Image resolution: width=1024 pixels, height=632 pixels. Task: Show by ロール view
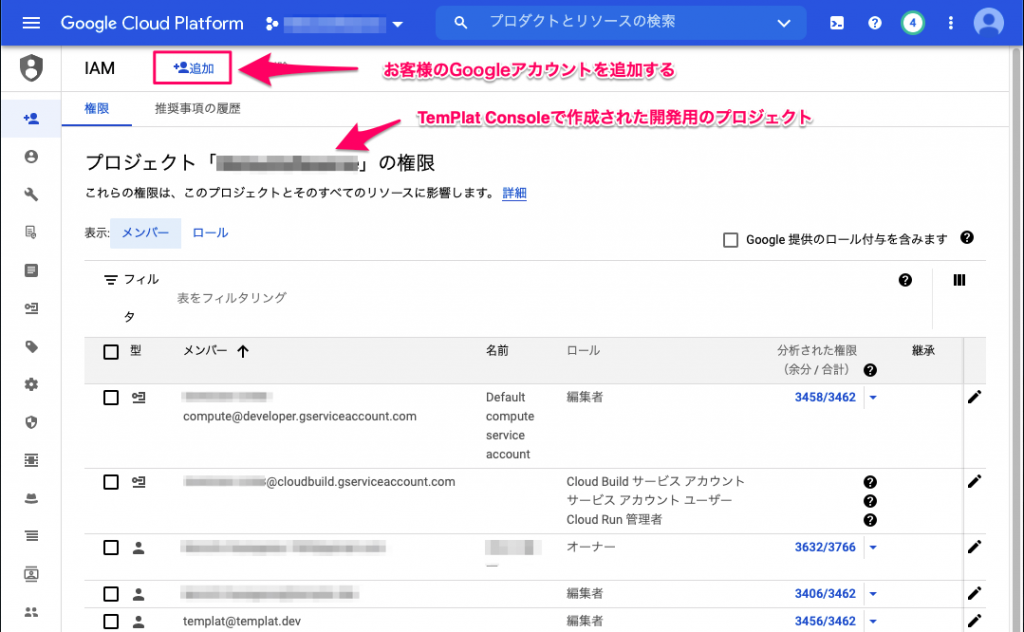click(210, 233)
